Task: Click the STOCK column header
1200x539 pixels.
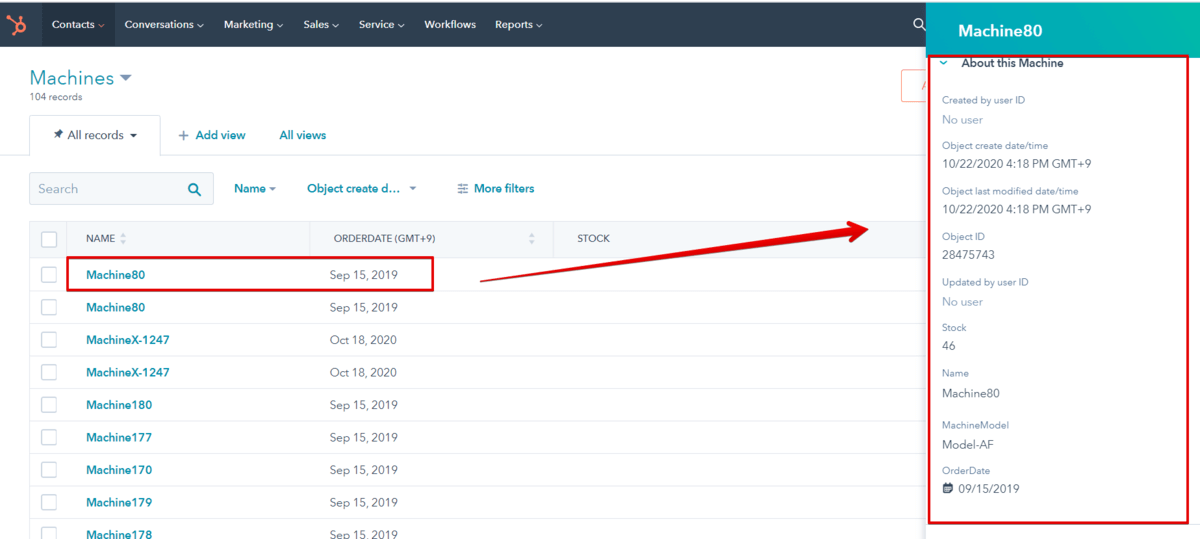Action: (x=593, y=239)
